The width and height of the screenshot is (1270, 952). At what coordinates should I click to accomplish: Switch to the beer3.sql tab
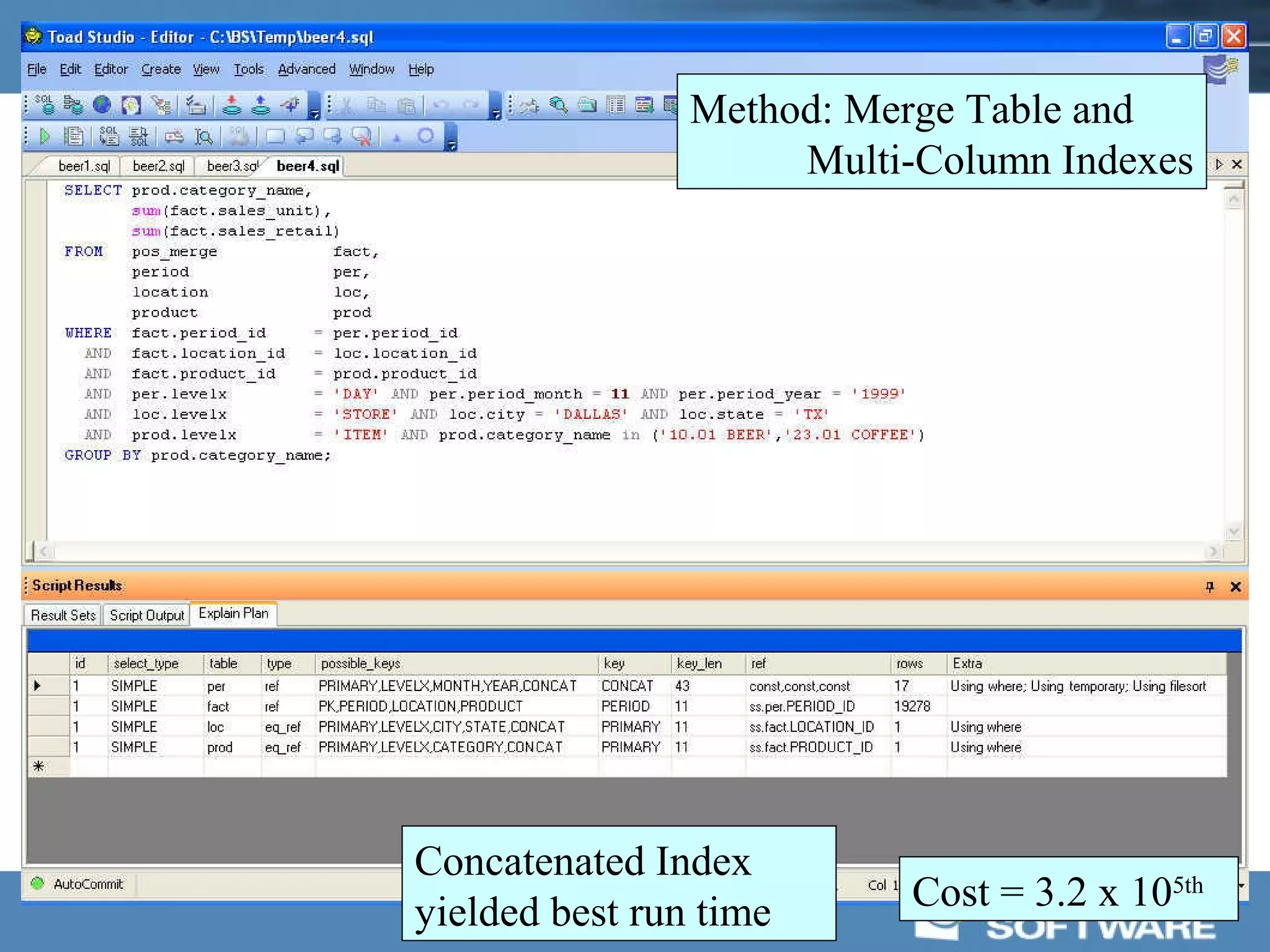[x=233, y=166]
